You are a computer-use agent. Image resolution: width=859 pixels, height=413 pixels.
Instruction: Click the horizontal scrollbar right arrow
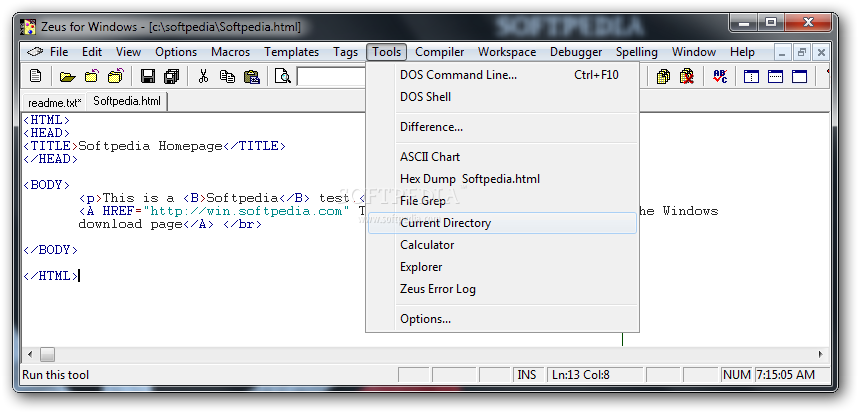coord(821,354)
